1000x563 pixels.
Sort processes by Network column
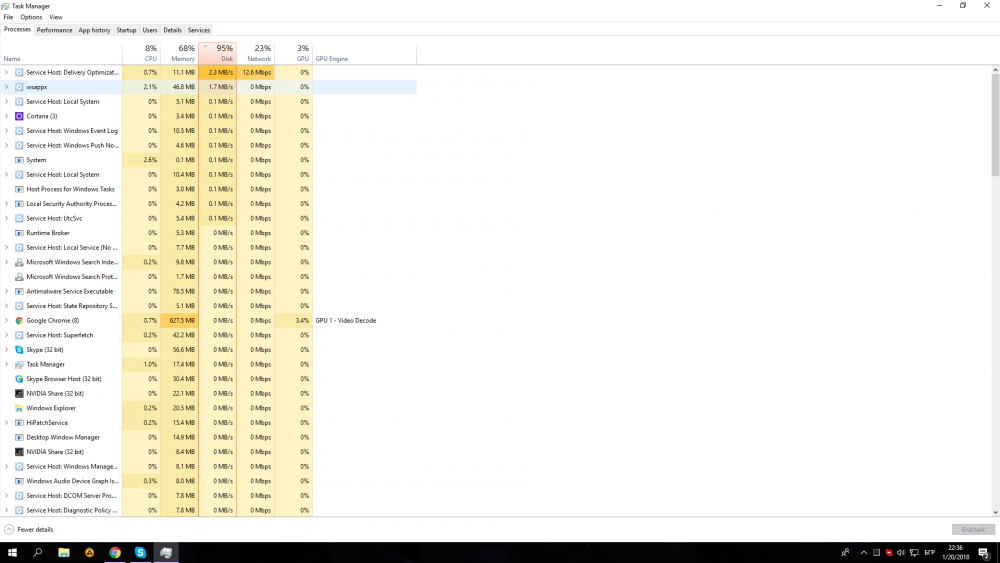(x=256, y=53)
